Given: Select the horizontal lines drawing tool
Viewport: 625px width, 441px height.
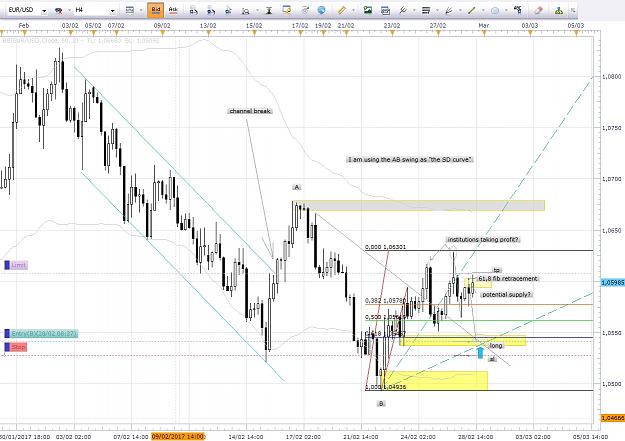Looking at the screenshot, I should [426, 10].
